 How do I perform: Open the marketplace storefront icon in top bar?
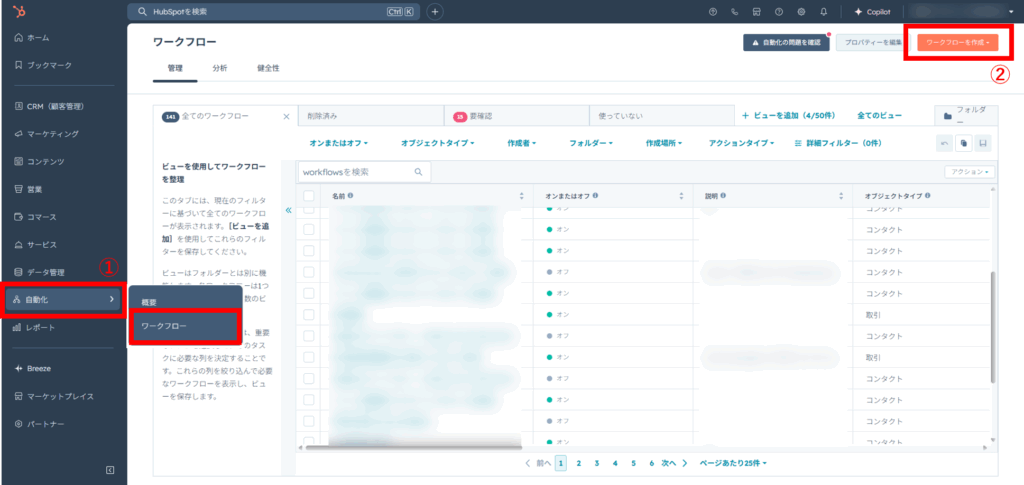pyautogui.click(x=756, y=12)
